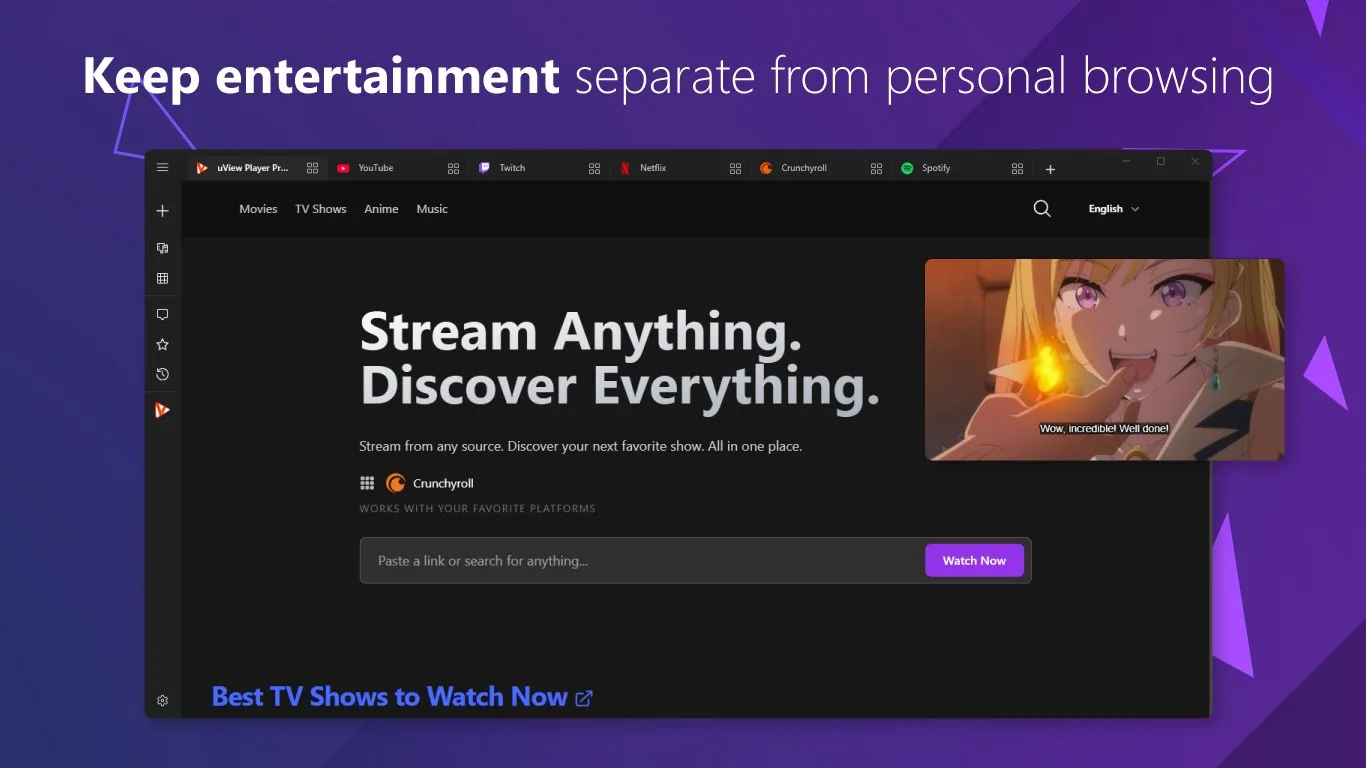Click layout icon on the Twitch tab
The height and width of the screenshot is (768, 1366).
[595, 168]
